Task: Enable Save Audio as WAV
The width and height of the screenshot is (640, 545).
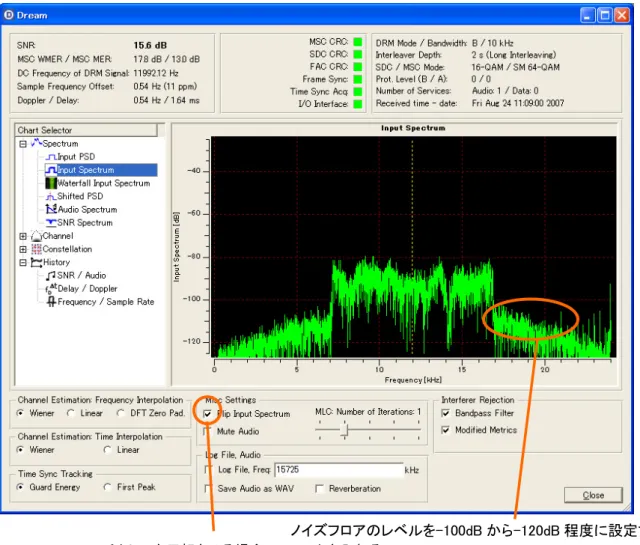Action: [208, 488]
